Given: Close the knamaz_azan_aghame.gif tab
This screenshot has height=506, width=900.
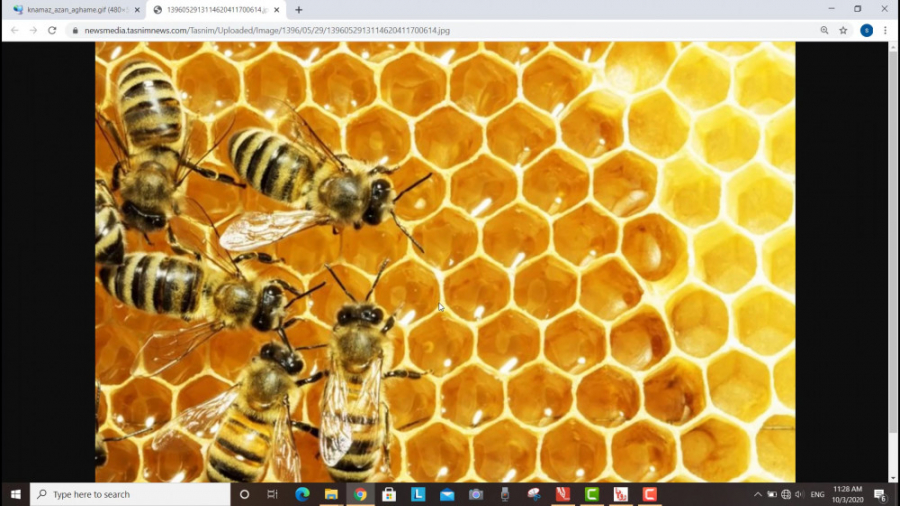Looking at the screenshot, I should point(137,10).
